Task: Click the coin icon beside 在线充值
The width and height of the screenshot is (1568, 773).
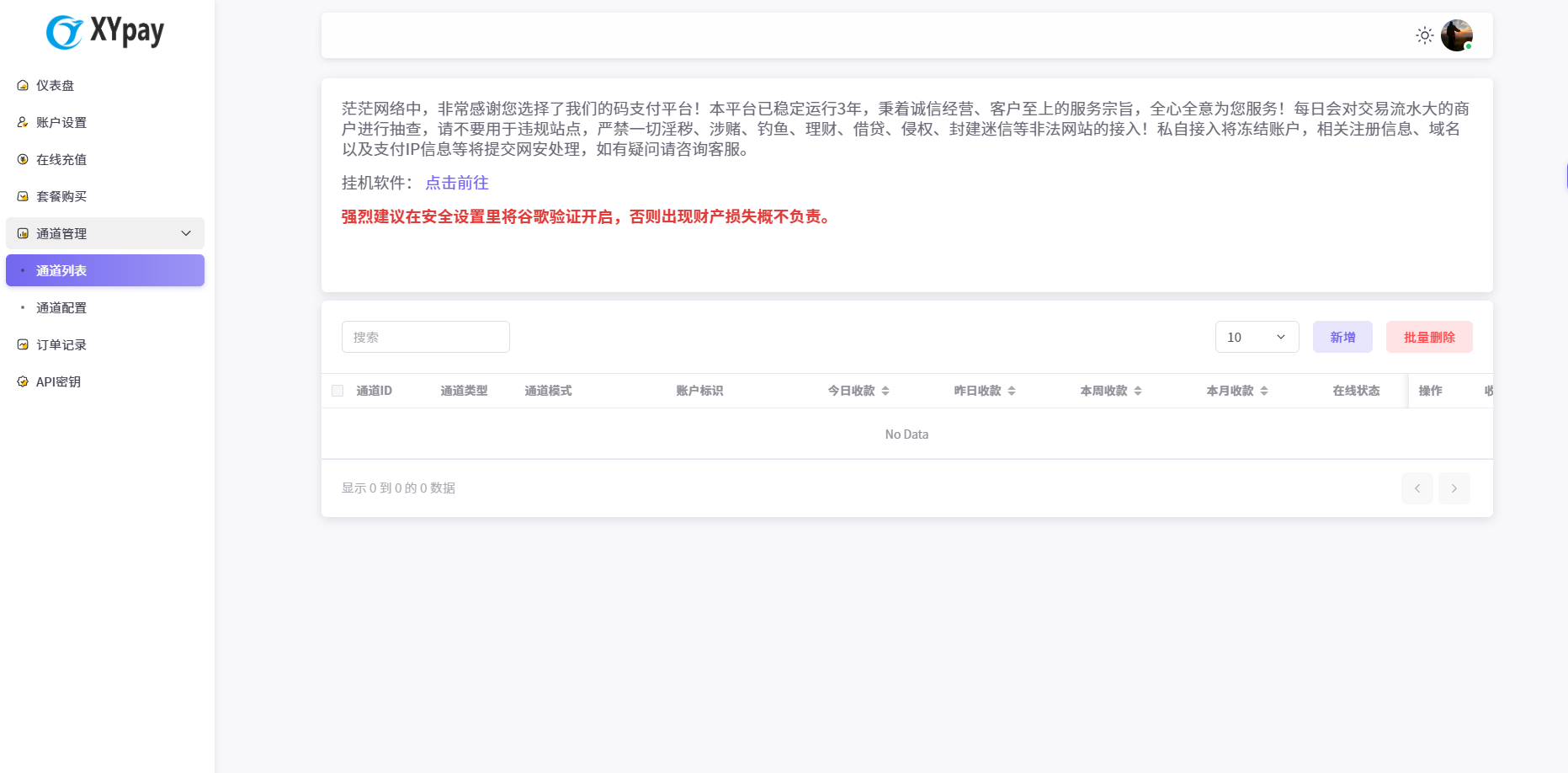Action: coord(23,160)
